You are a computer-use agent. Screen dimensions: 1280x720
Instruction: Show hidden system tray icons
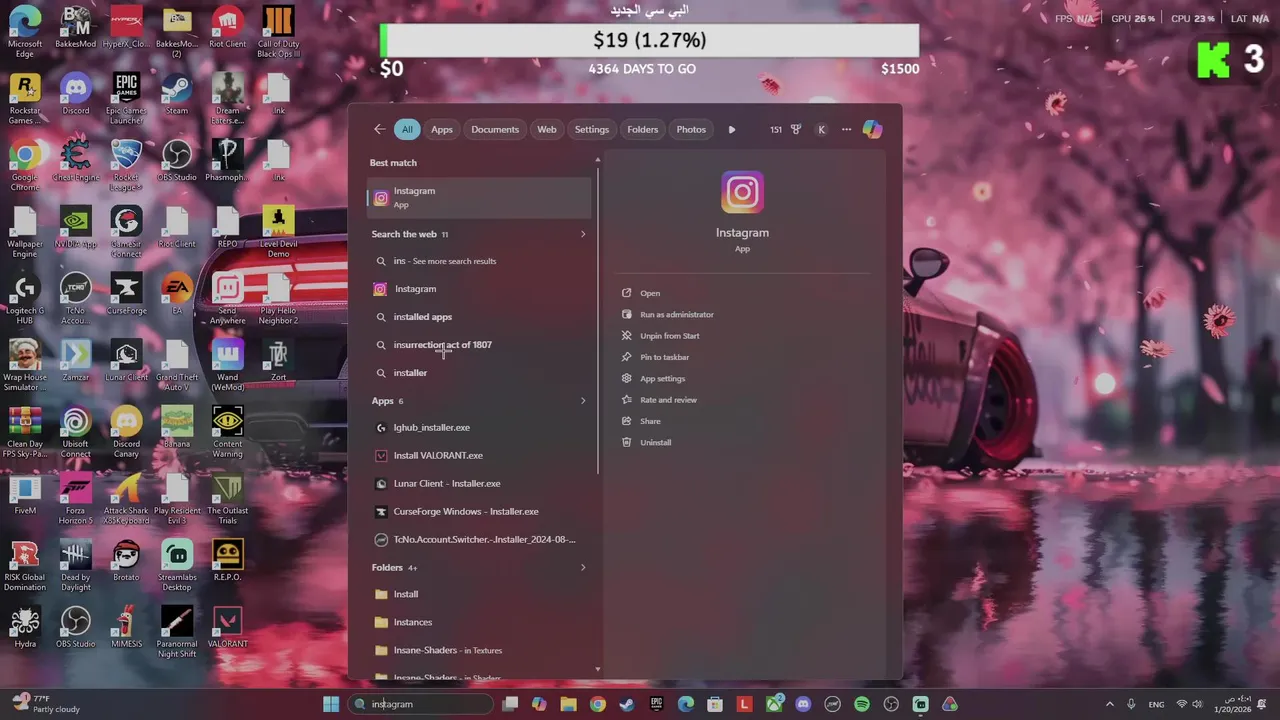(x=1109, y=704)
